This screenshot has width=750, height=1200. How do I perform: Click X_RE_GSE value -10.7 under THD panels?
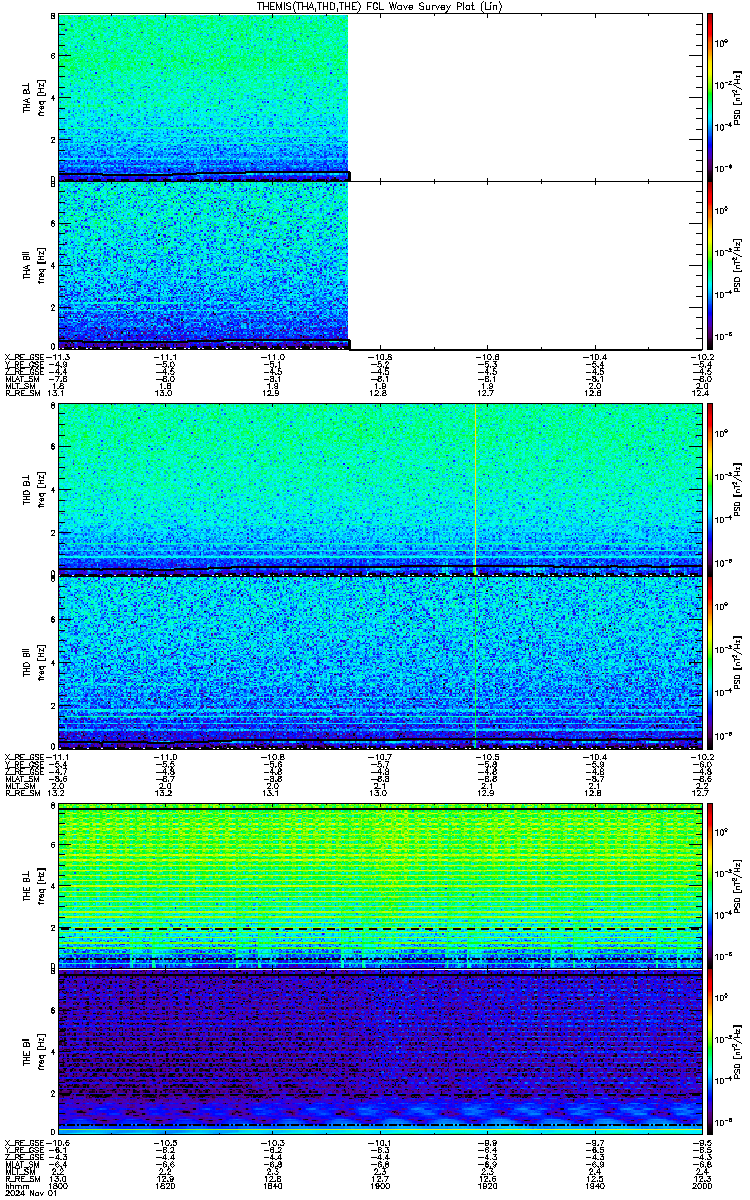click(380, 757)
